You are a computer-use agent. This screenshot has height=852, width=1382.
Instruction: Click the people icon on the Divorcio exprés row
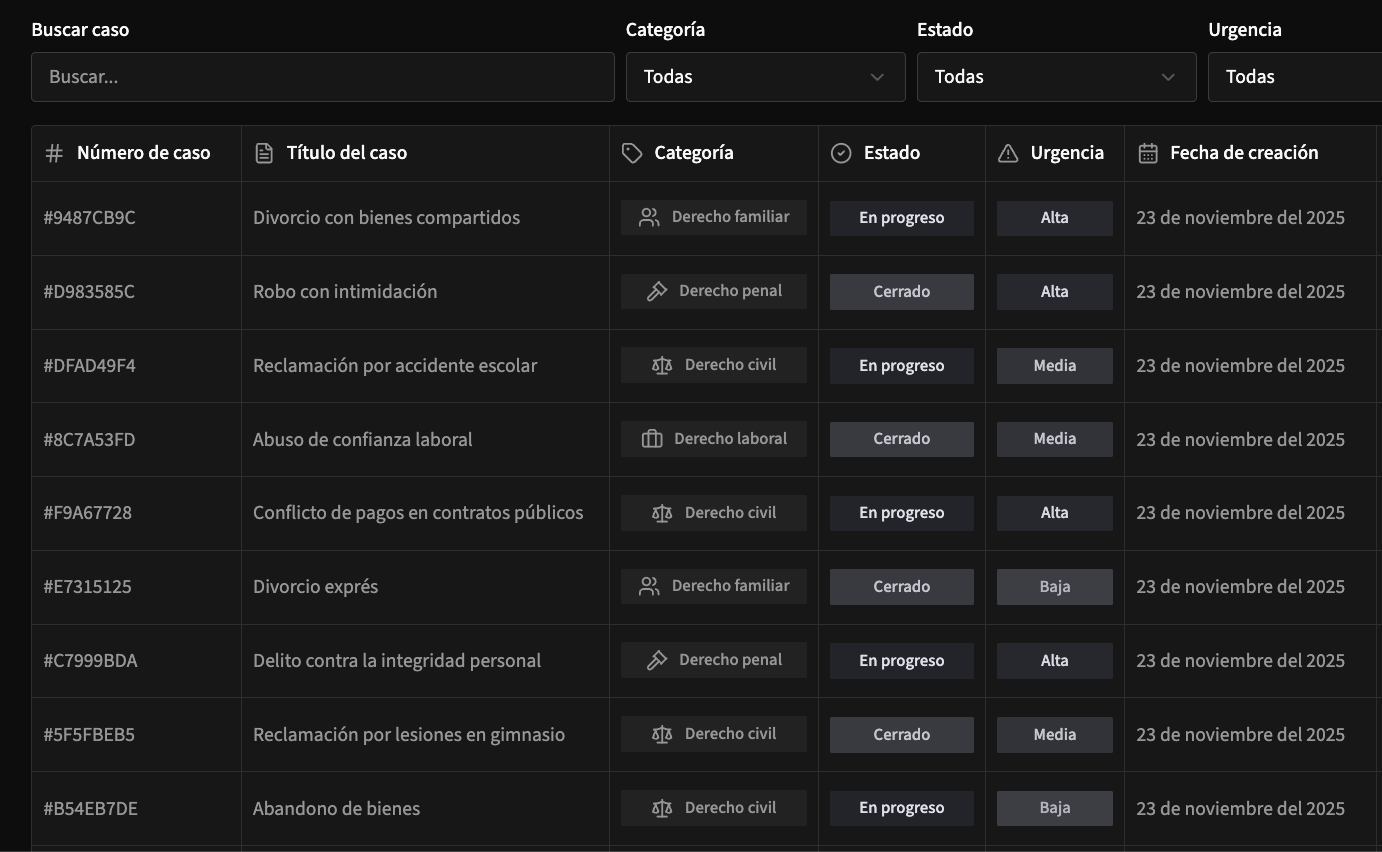coord(650,587)
